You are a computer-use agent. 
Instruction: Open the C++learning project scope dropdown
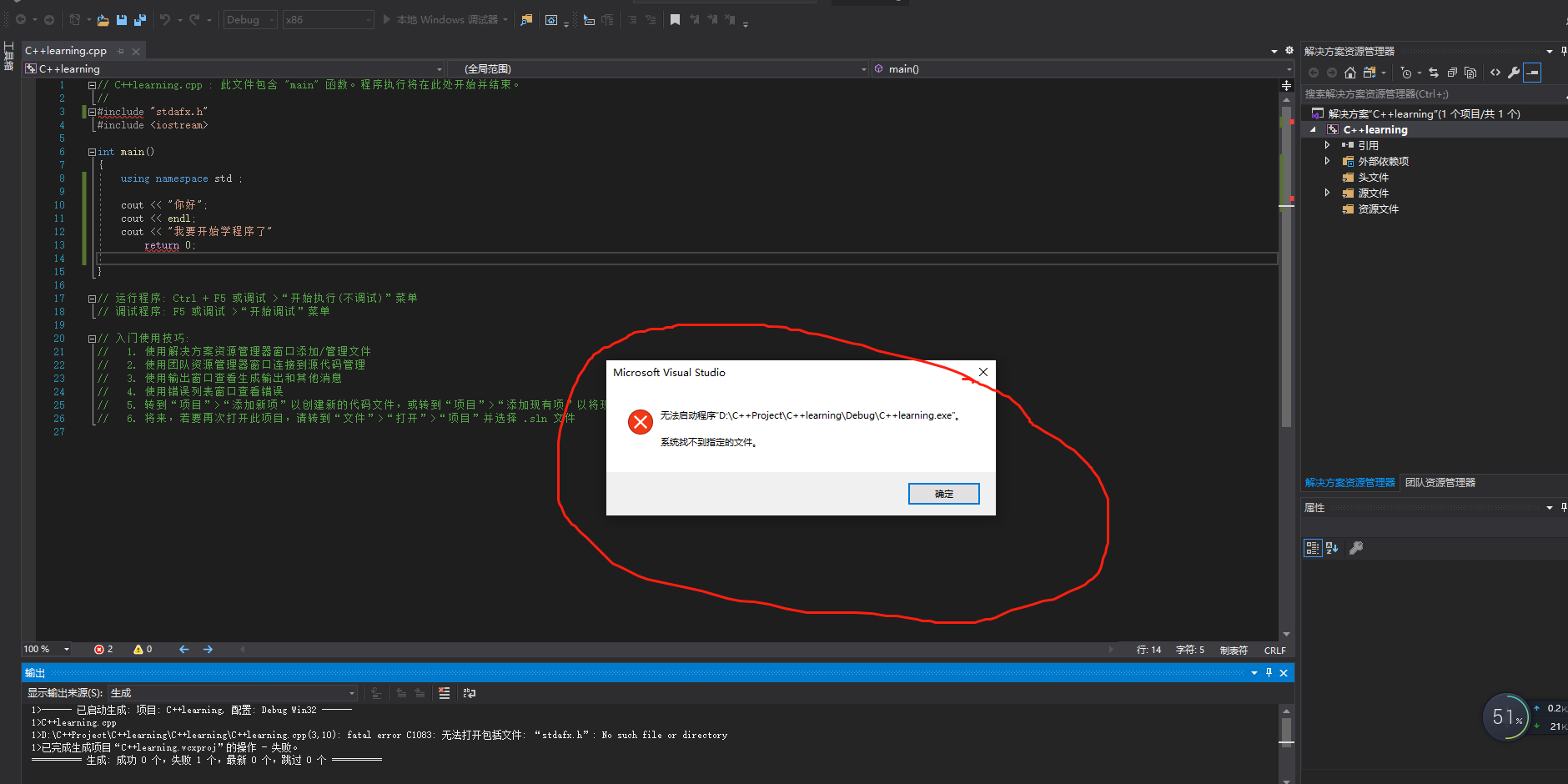point(234,68)
